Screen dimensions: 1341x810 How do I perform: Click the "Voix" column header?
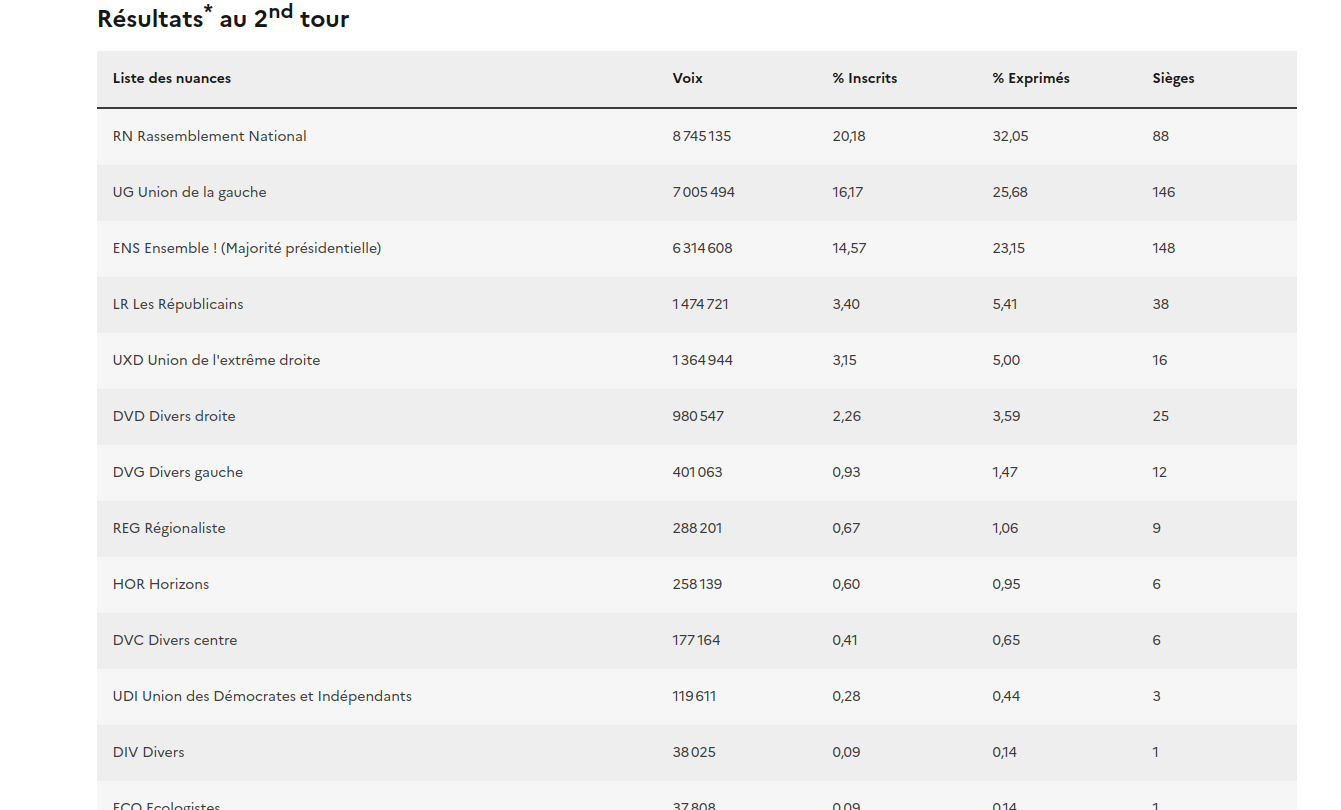687,78
